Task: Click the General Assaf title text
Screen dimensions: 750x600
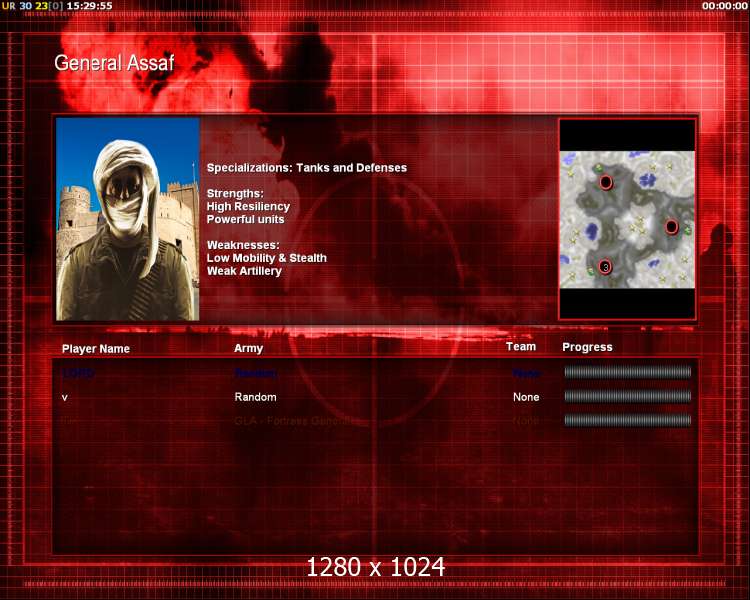Action: (114, 63)
